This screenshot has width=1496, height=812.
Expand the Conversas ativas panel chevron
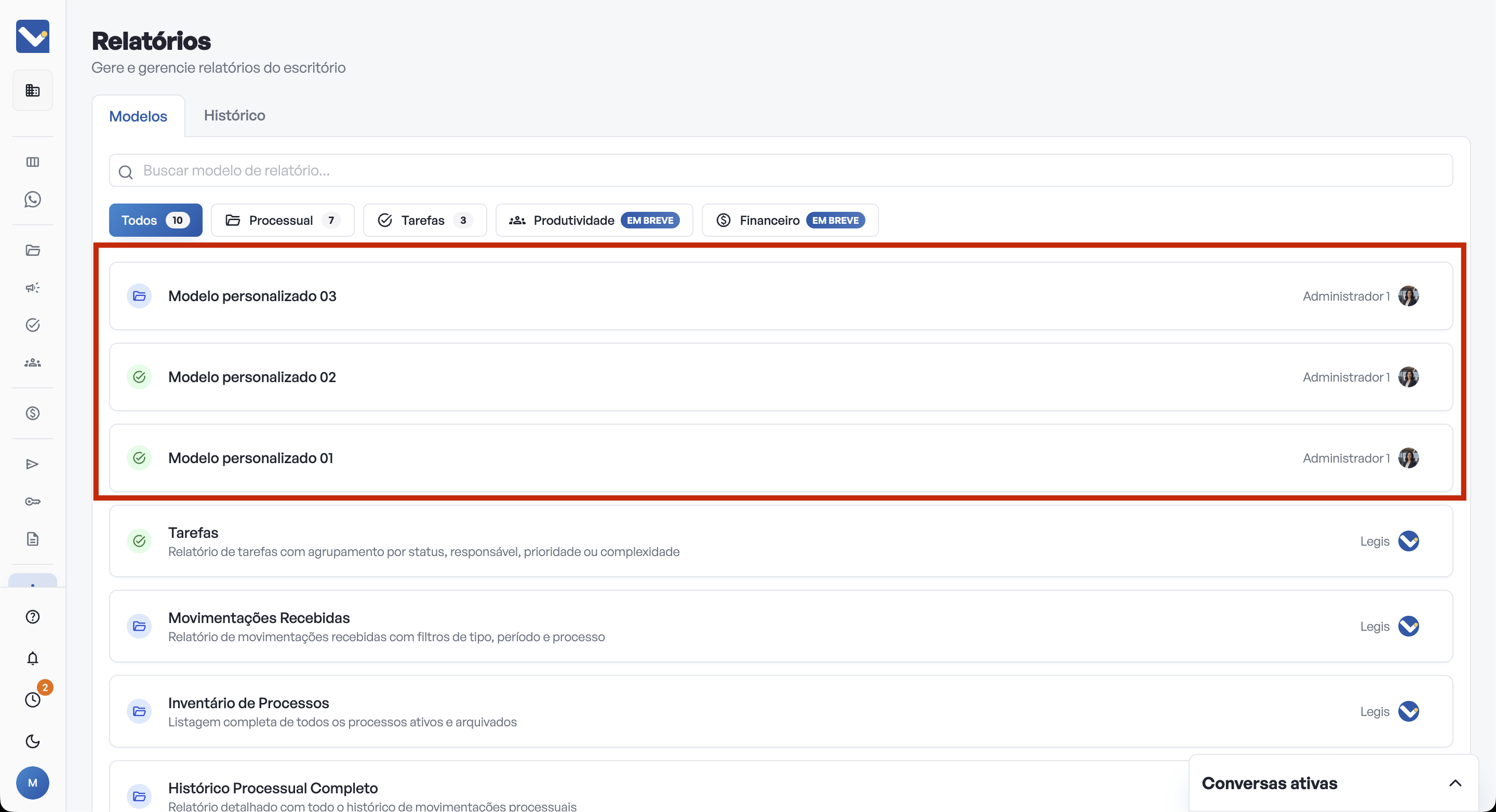[1455, 783]
